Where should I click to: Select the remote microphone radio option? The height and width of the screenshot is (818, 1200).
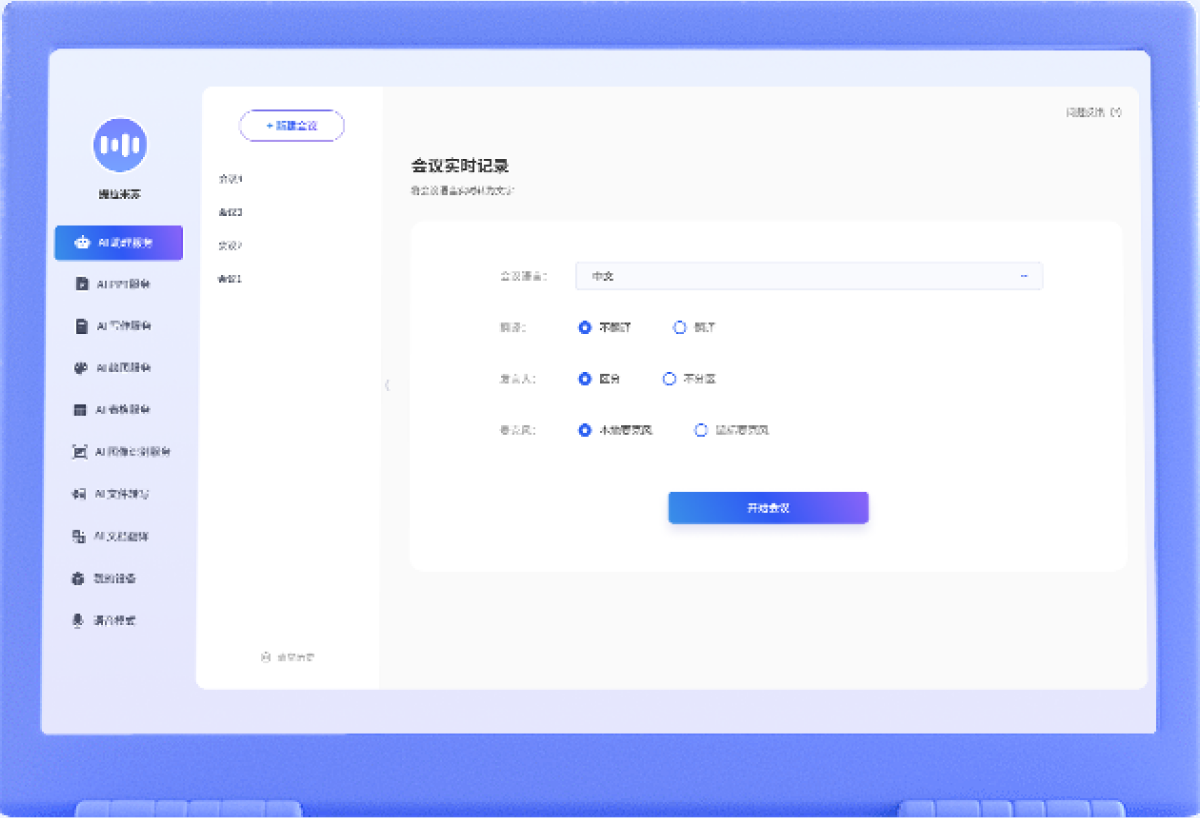pos(732,430)
